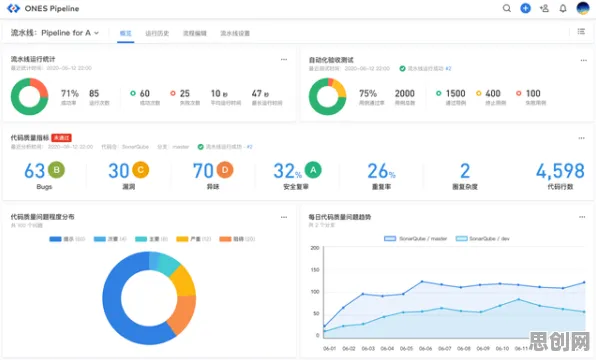This screenshot has height=360, width=596.
Task: Open the user avatar menu
Action: tap(583, 8)
